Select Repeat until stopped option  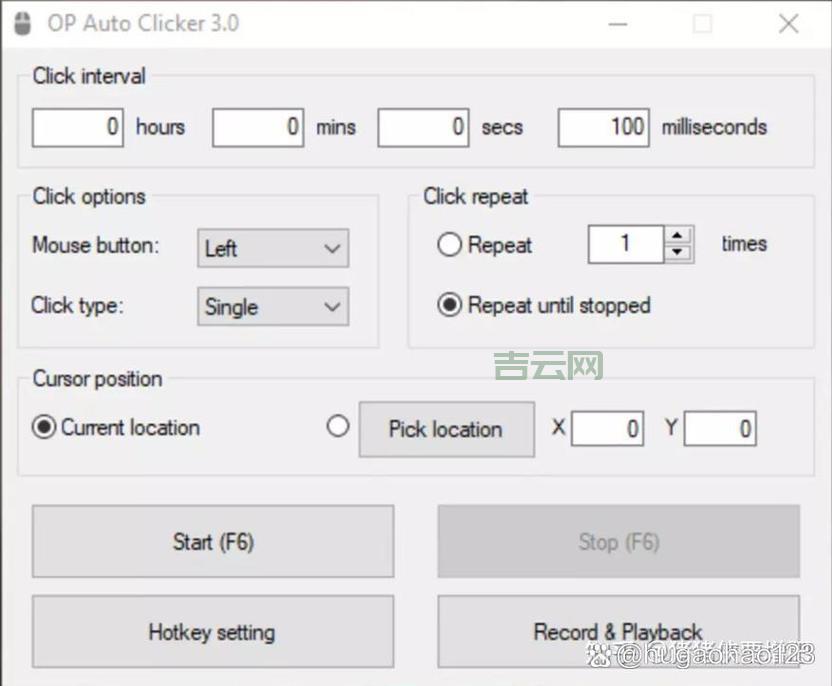point(450,305)
